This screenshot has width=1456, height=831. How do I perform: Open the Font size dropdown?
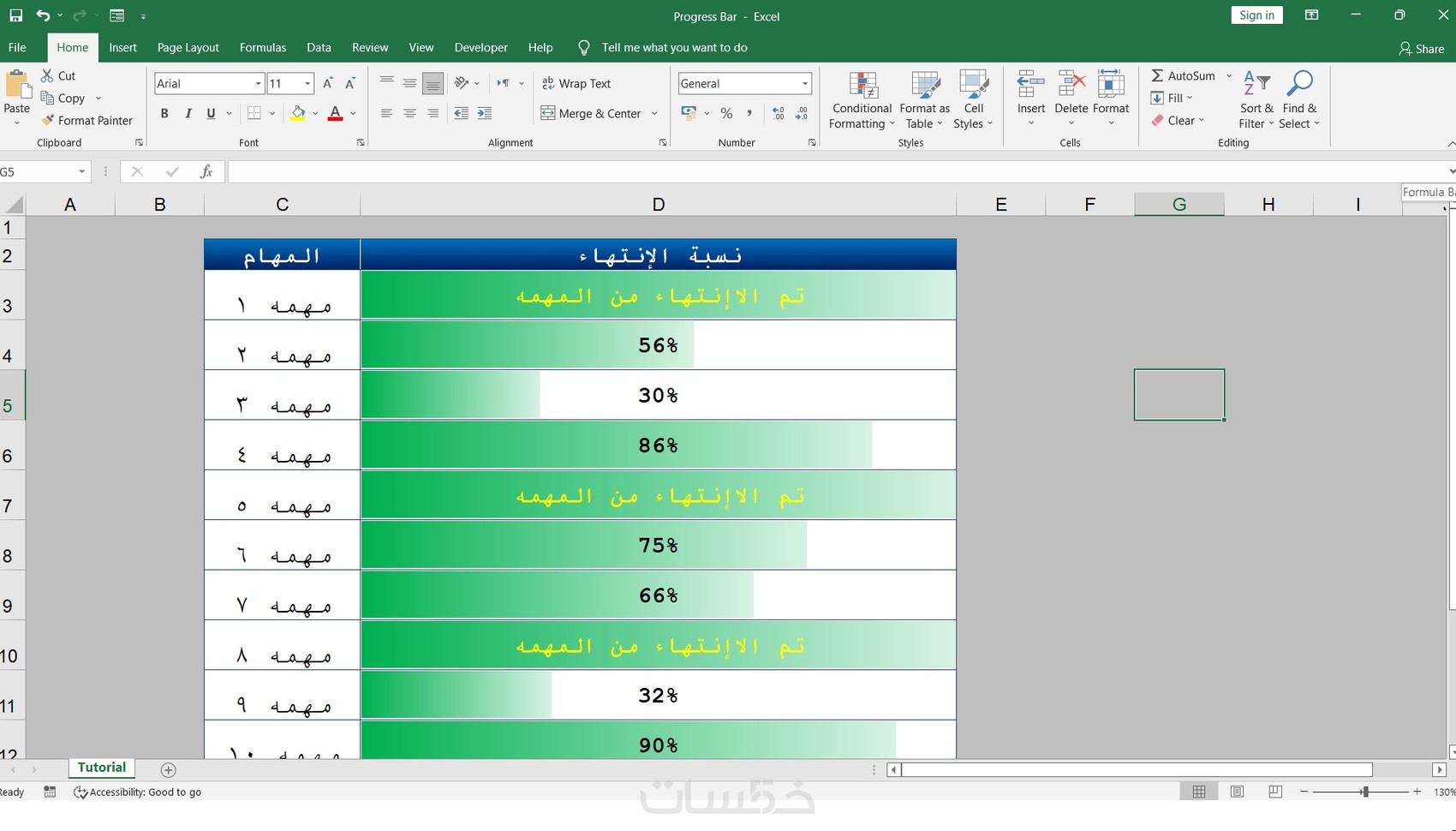click(307, 83)
